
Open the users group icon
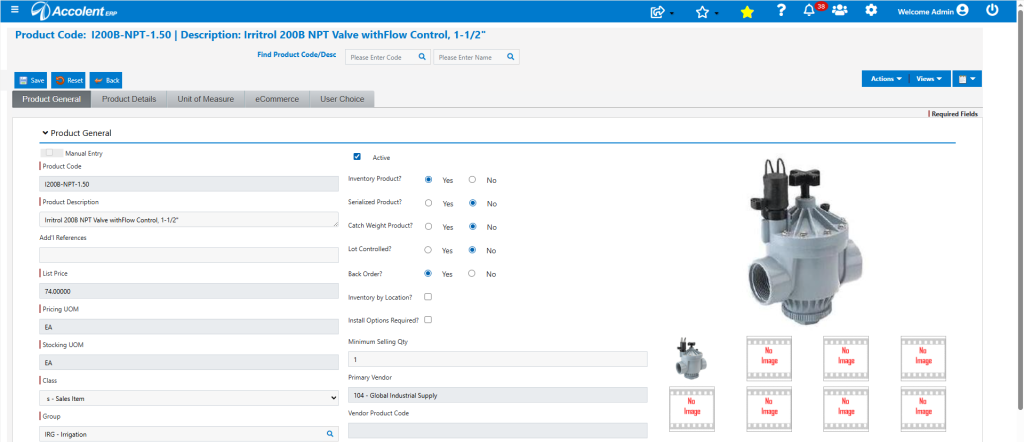pos(840,10)
